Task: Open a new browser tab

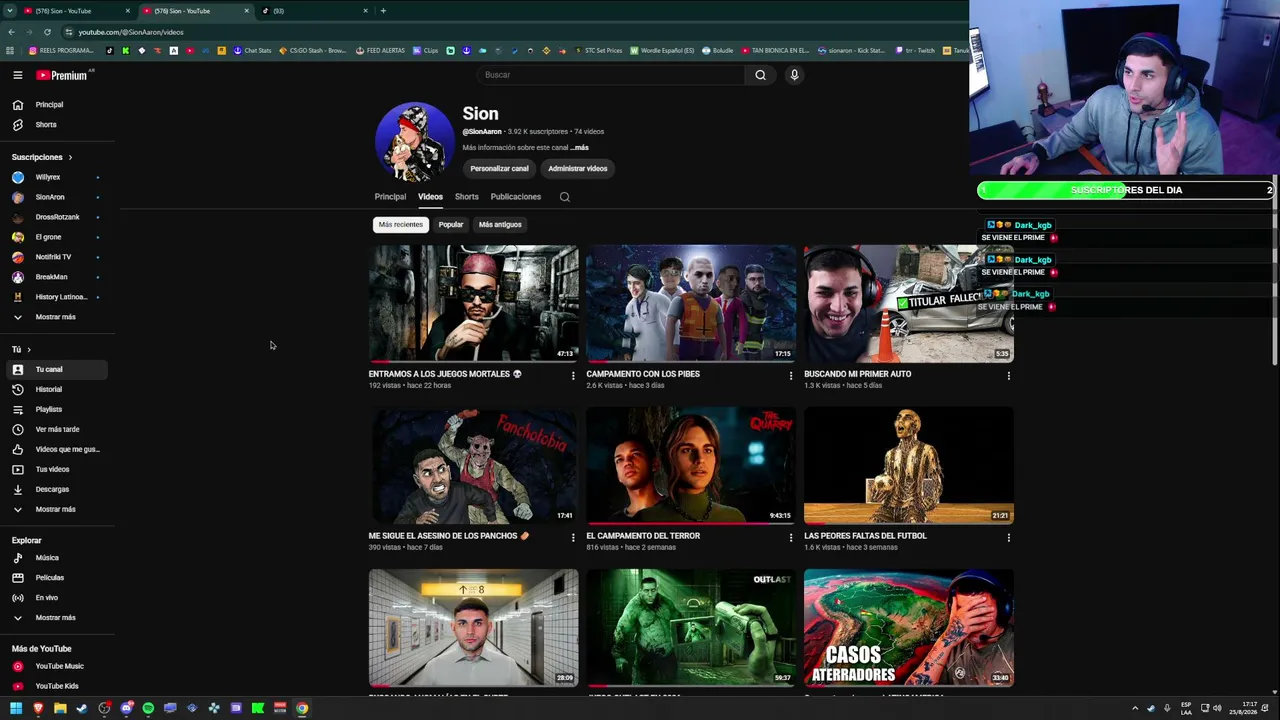Action: click(x=383, y=11)
